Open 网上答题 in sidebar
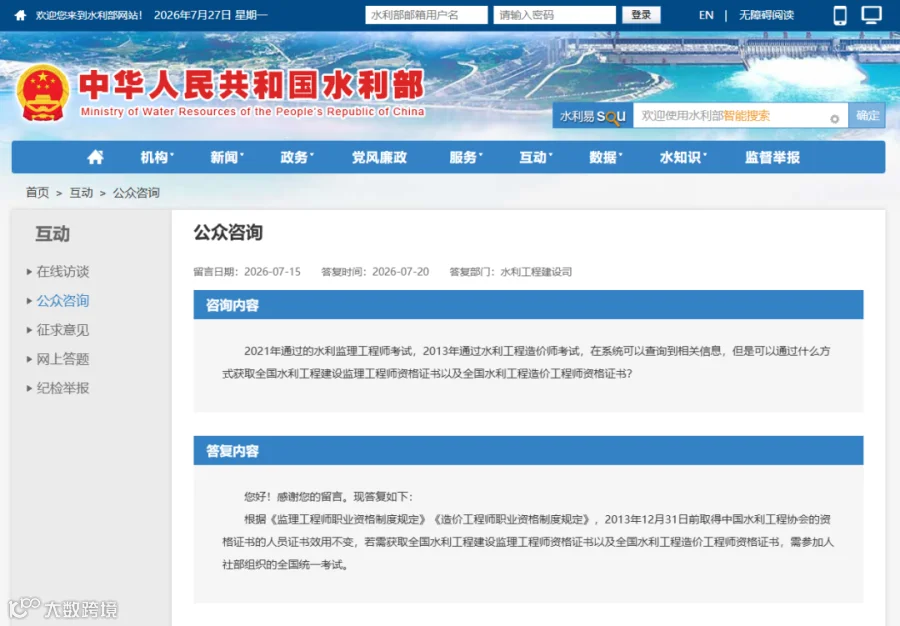This screenshot has height=626, width=900. click(63, 359)
